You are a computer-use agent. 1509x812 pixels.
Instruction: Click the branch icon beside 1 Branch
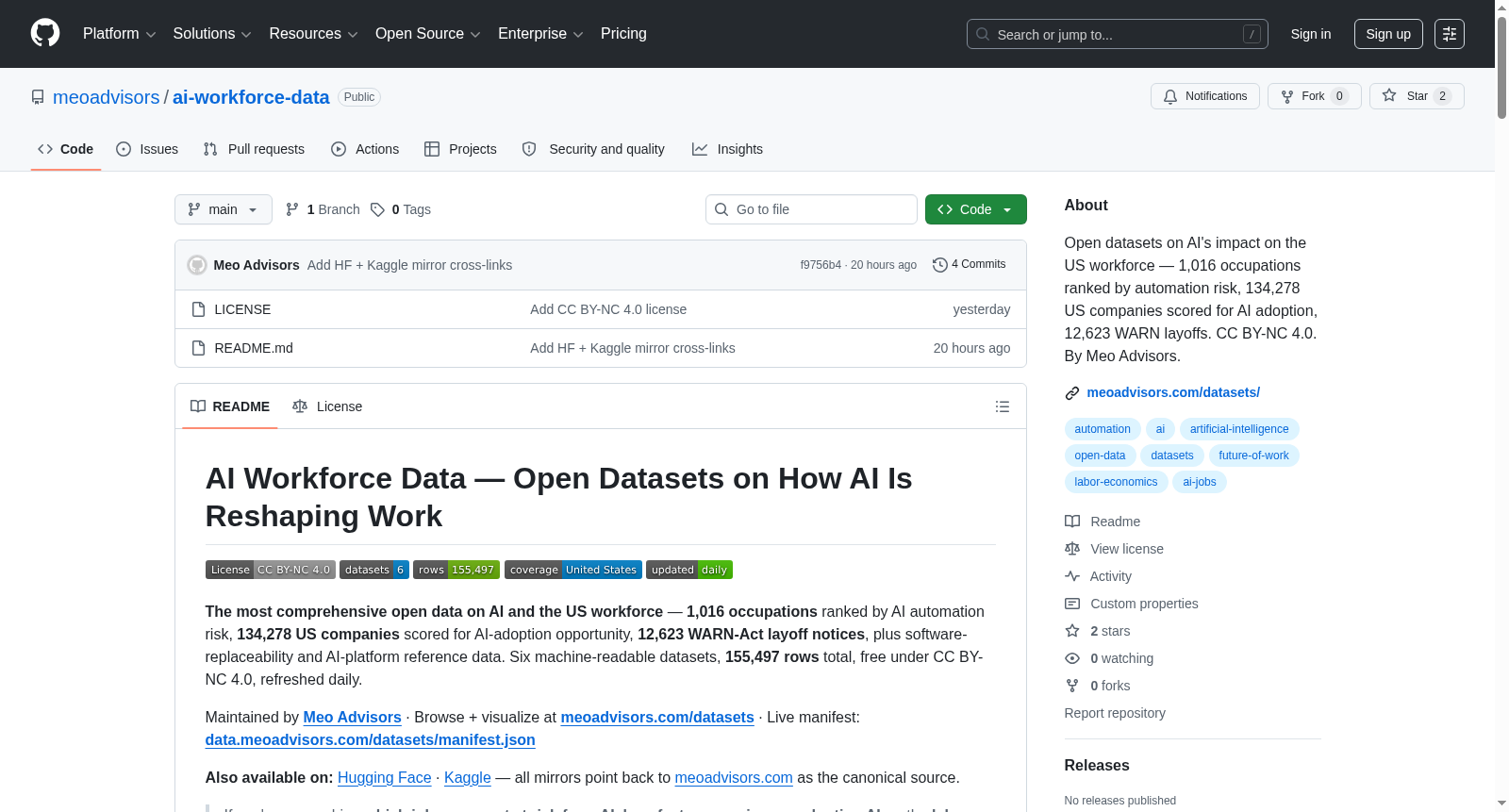pos(292,209)
